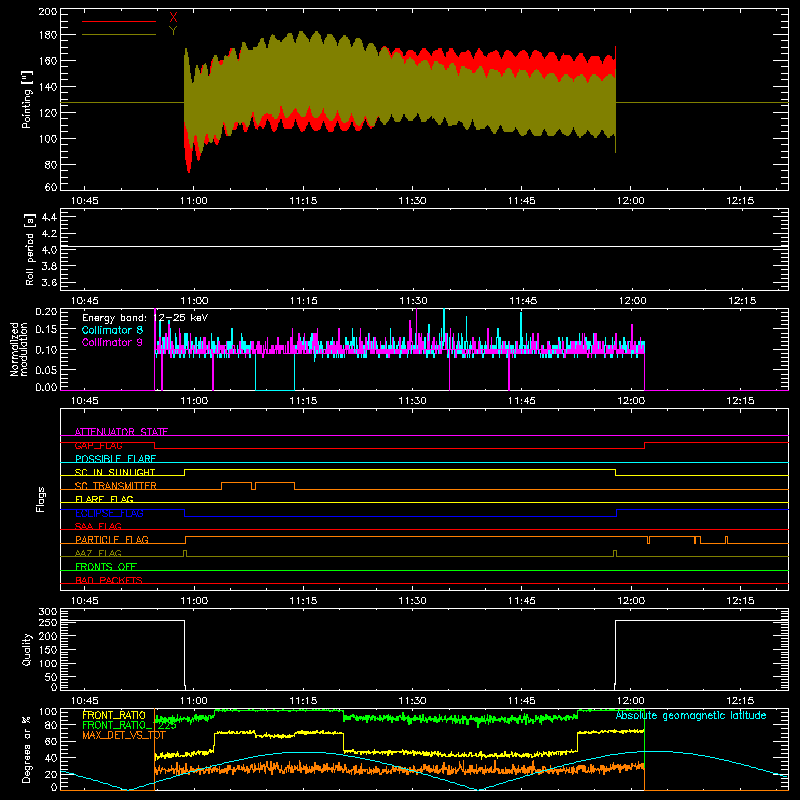
Task: Click the SC_IN_SUNLIGHT label
Action: 115,472
